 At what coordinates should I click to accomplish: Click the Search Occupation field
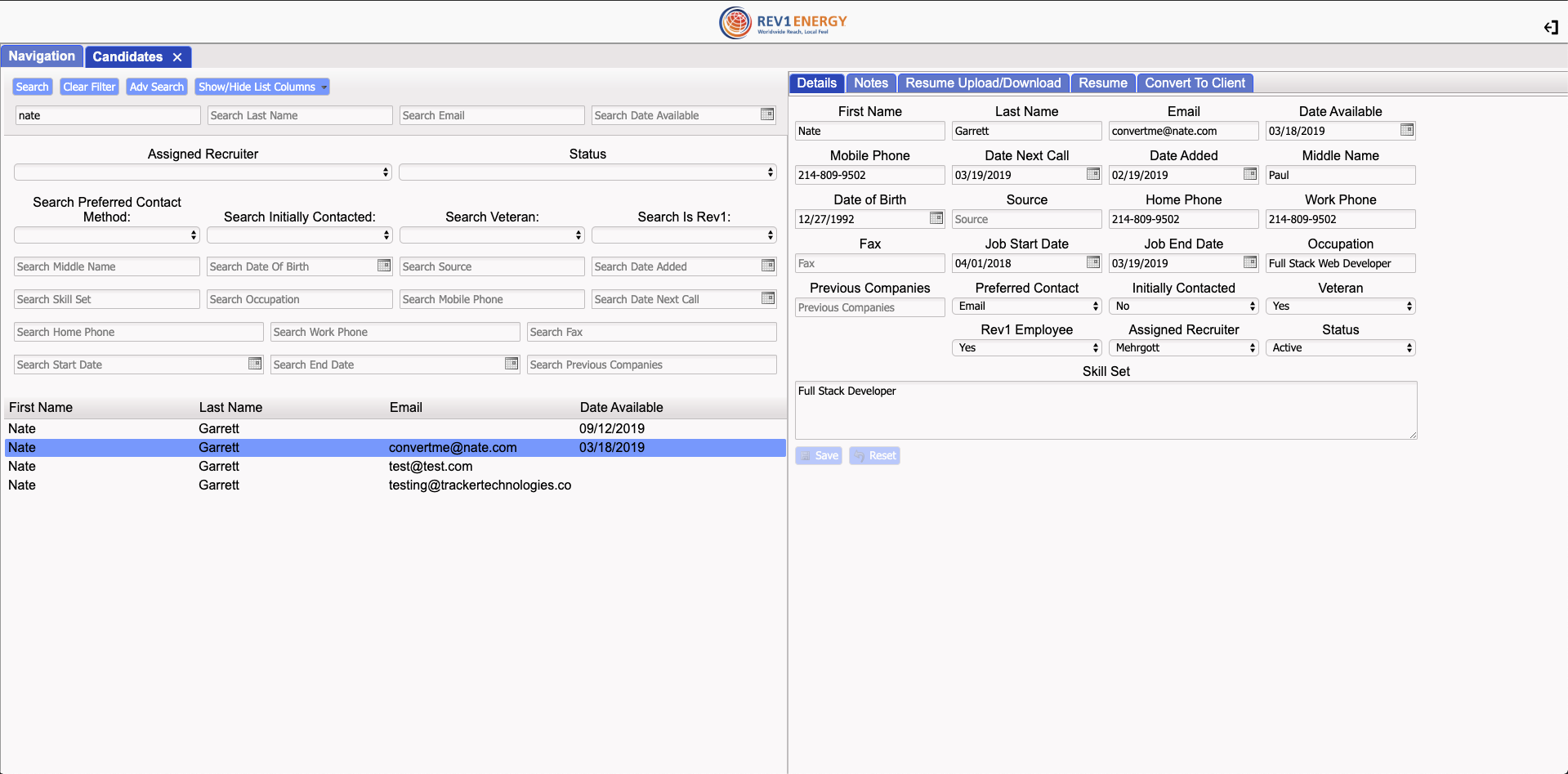point(300,299)
